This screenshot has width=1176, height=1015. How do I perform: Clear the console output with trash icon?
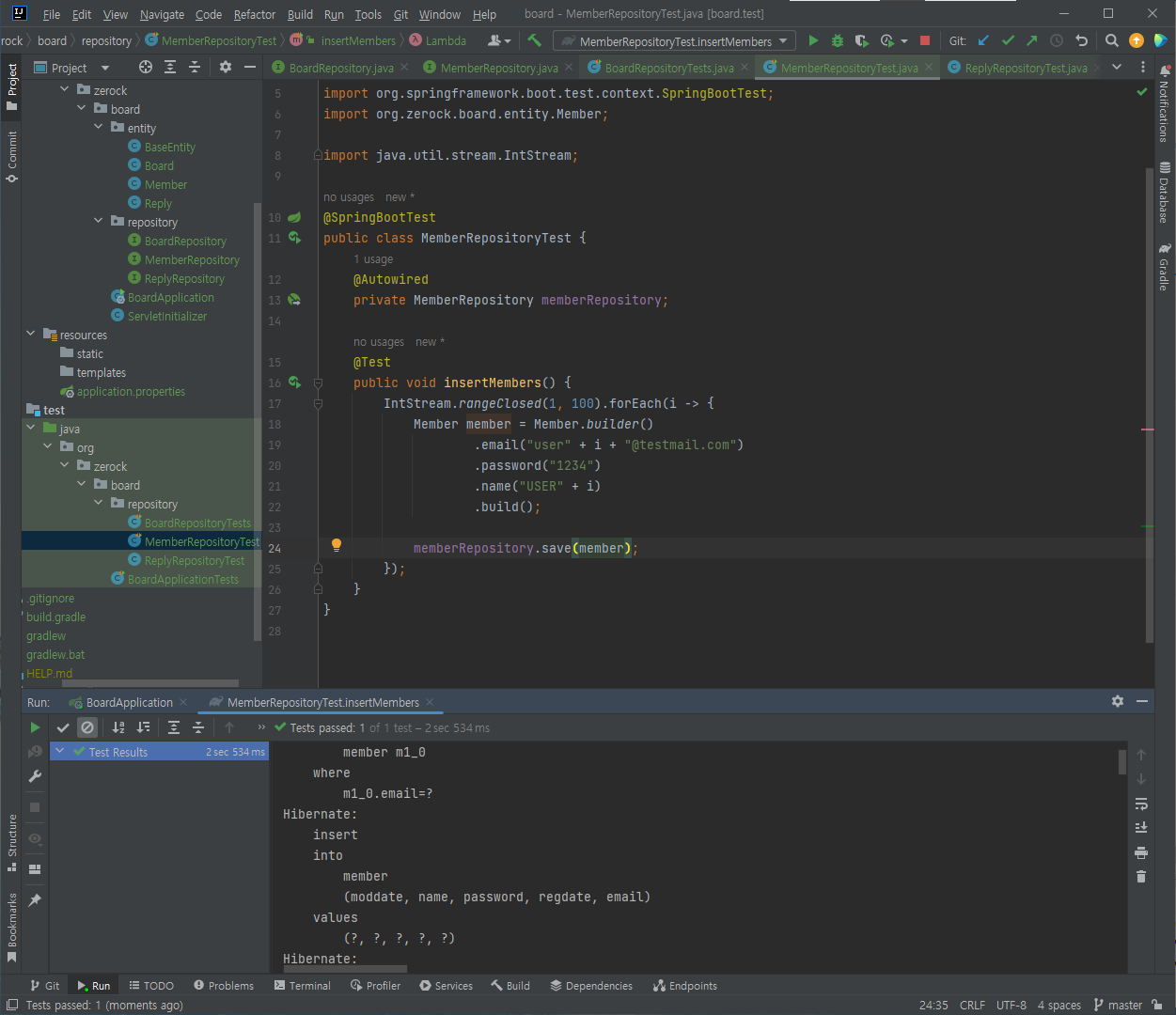(1141, 877)
